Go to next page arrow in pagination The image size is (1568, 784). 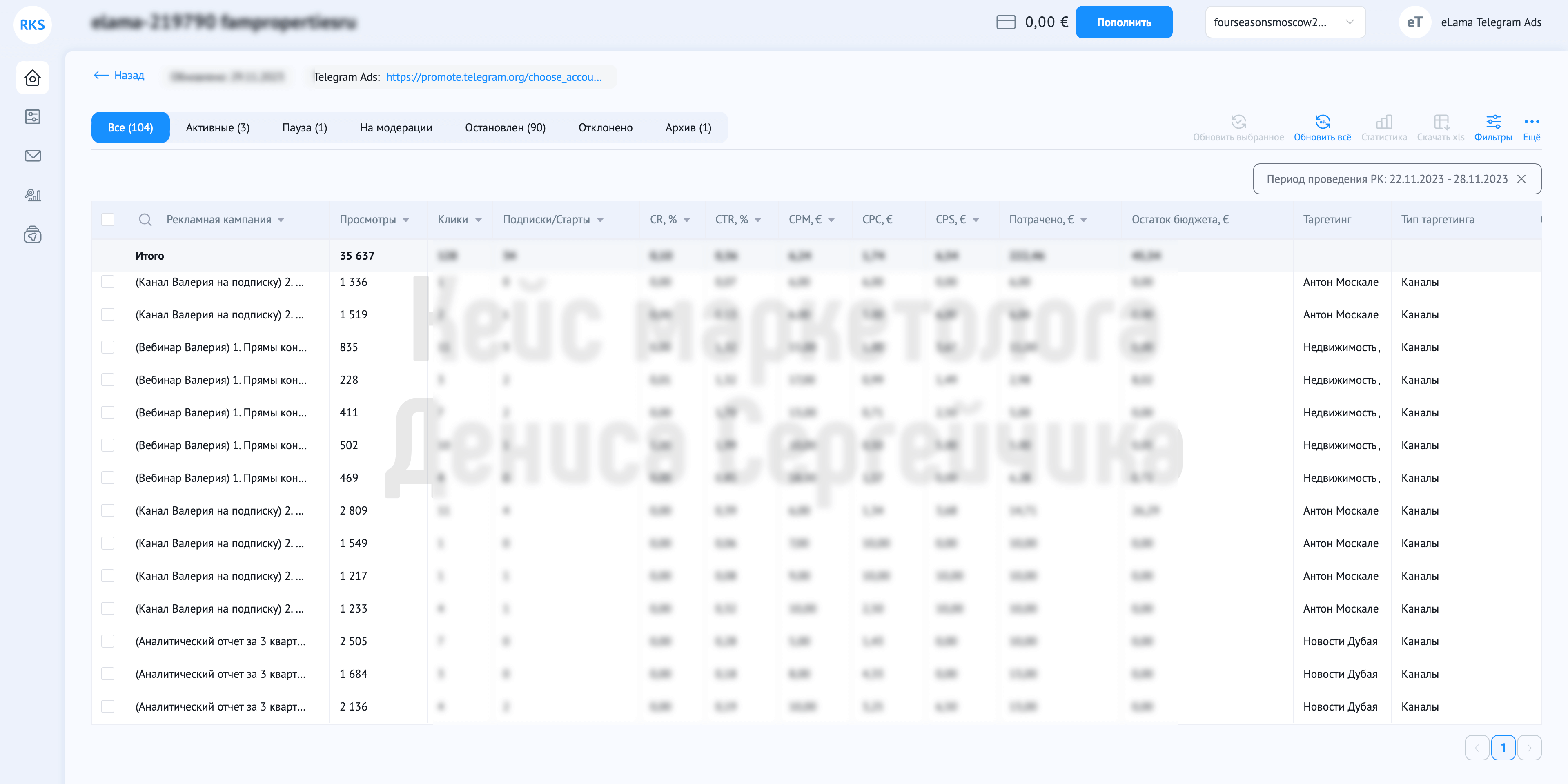coord(1529,748)
